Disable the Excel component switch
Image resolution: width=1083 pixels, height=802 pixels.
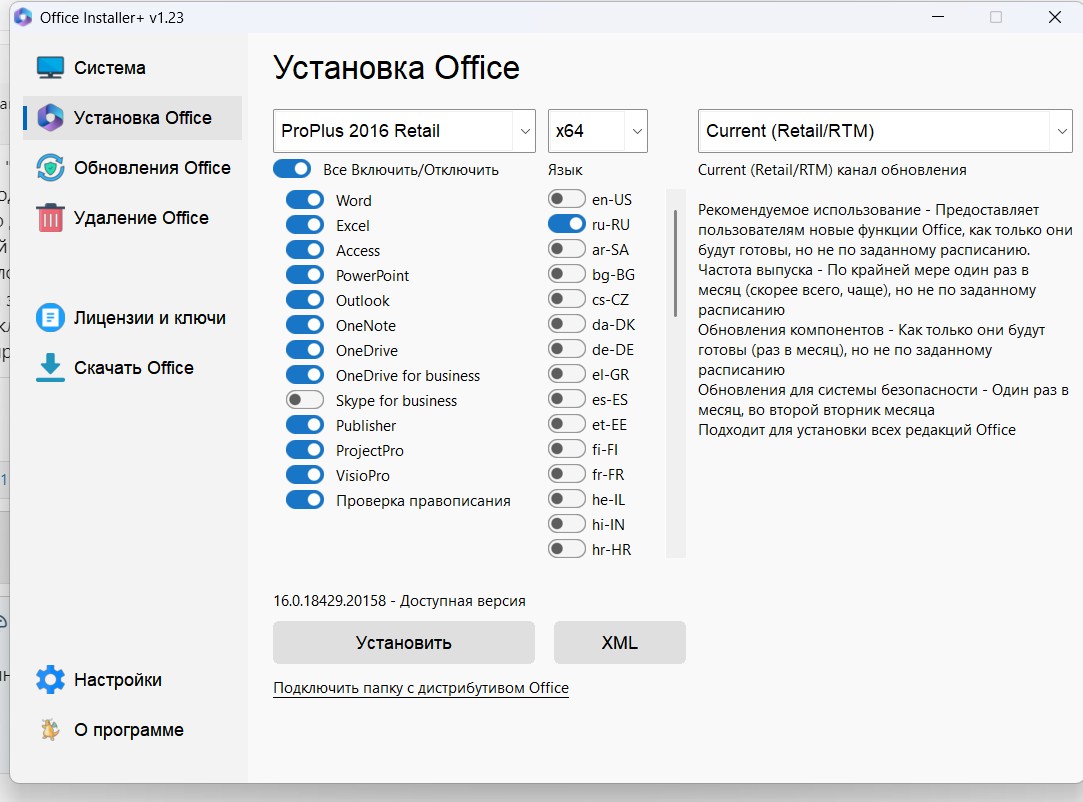[x=305, y=225]
